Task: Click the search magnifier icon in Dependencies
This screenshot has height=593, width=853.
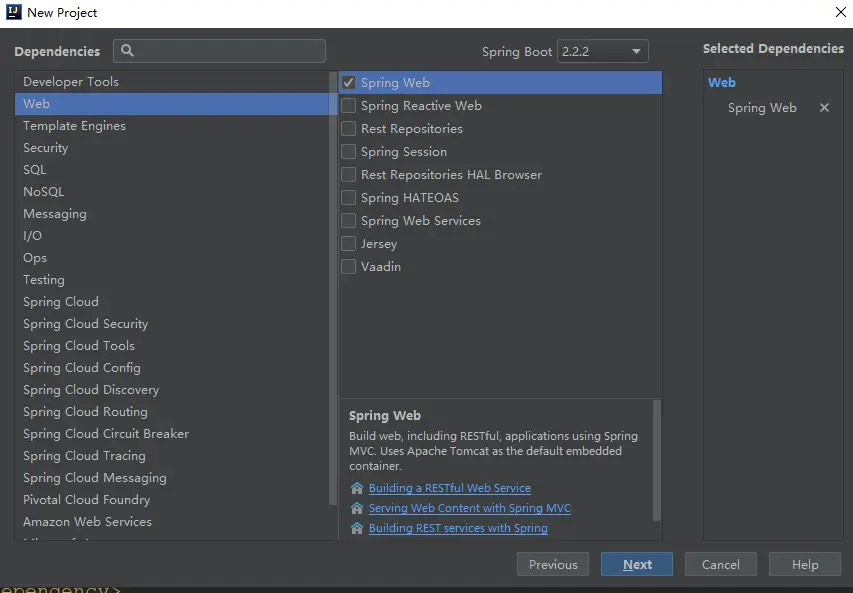Action: [x=127, y=51]
